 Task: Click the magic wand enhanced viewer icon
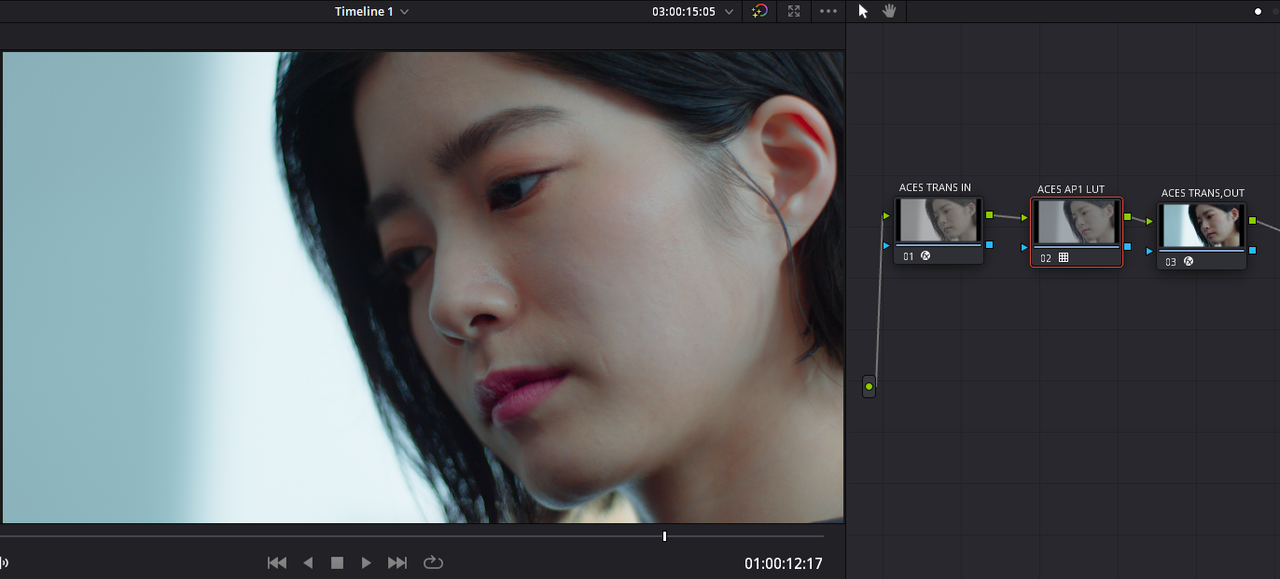click(760, 11)
